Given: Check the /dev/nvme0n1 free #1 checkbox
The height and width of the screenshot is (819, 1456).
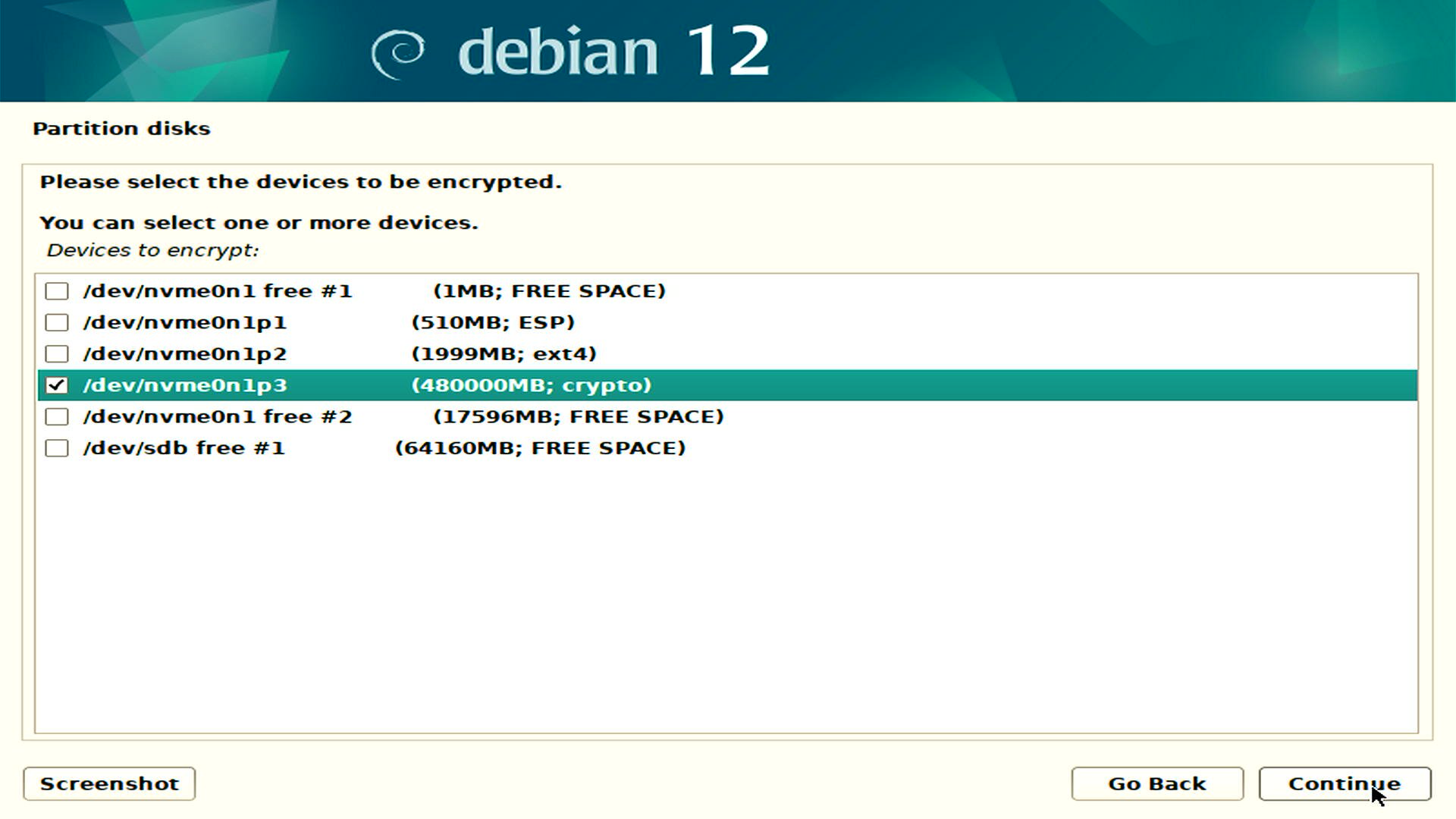Looking at the screenshot, I should point(57,291).
